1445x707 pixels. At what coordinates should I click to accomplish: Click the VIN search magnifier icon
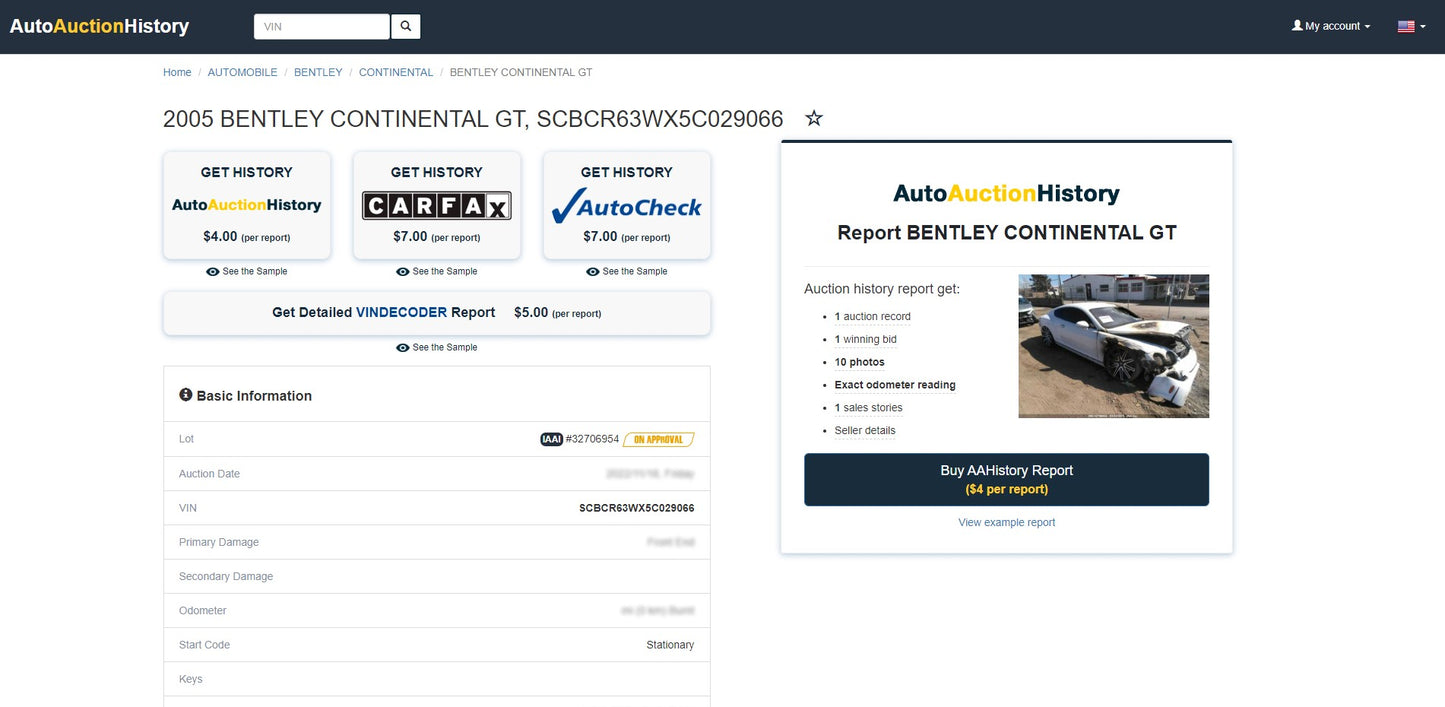tap(405, 26)
